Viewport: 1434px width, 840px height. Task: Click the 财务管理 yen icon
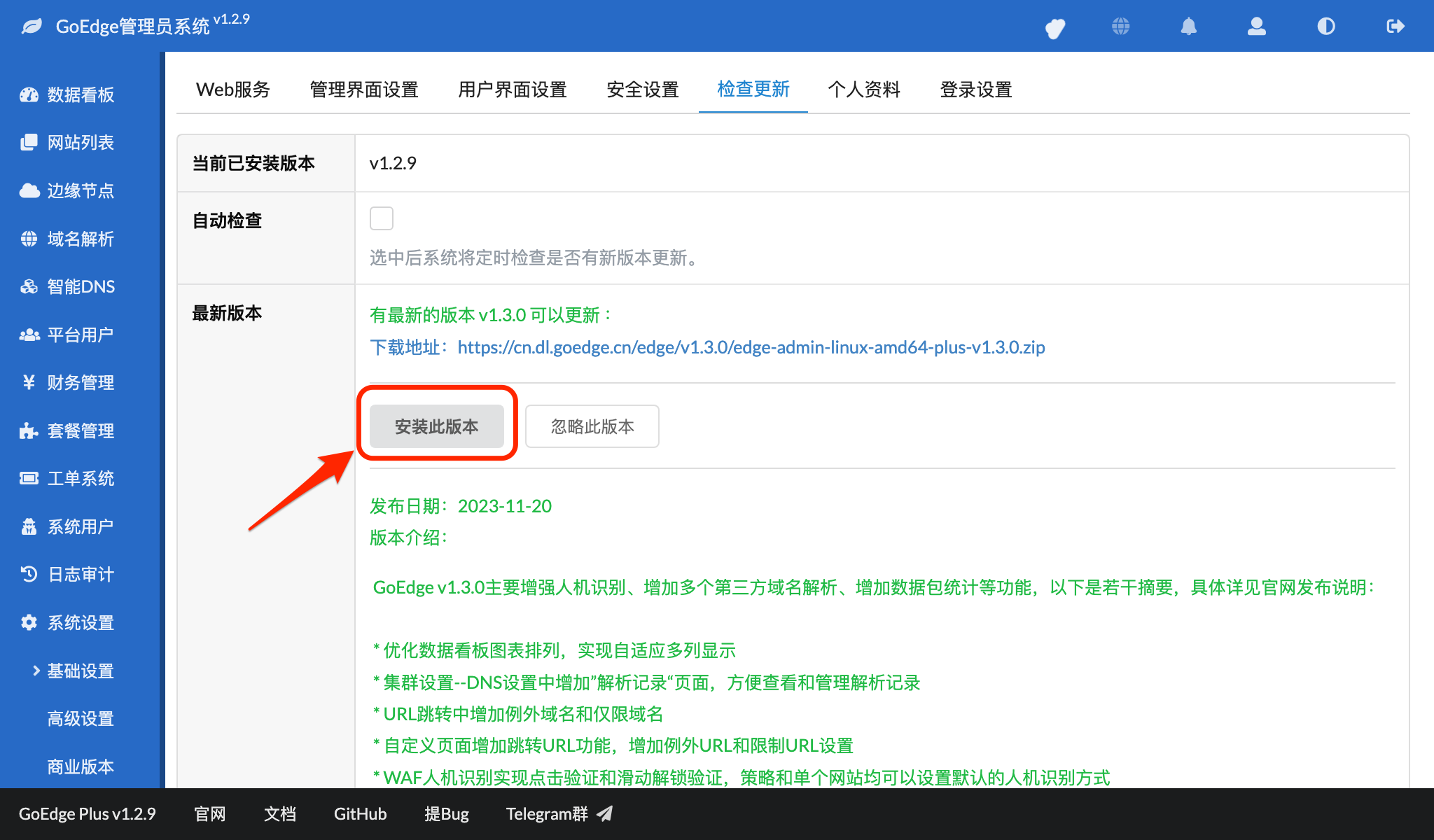point(29,382)
